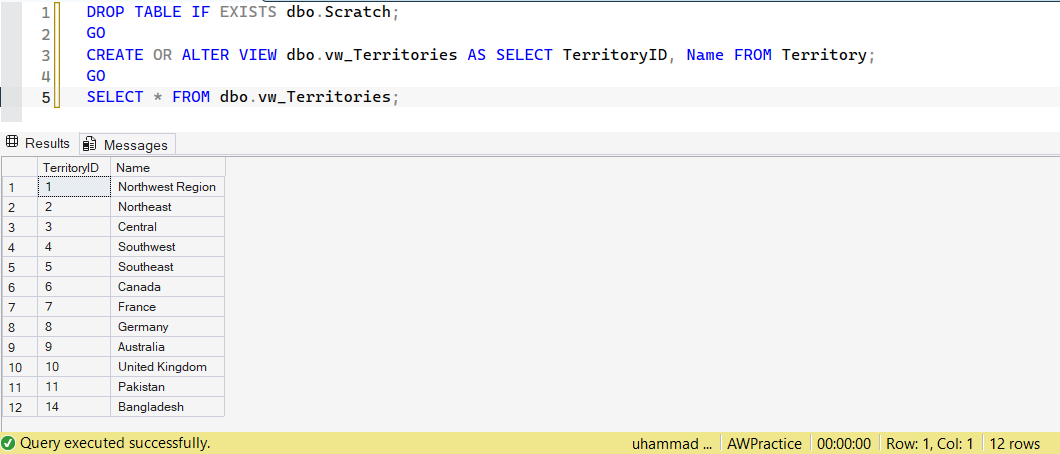Click the grid select-all corner cell
The width and height of the screenshot is (1060, 454).
(x=20, y=168)
